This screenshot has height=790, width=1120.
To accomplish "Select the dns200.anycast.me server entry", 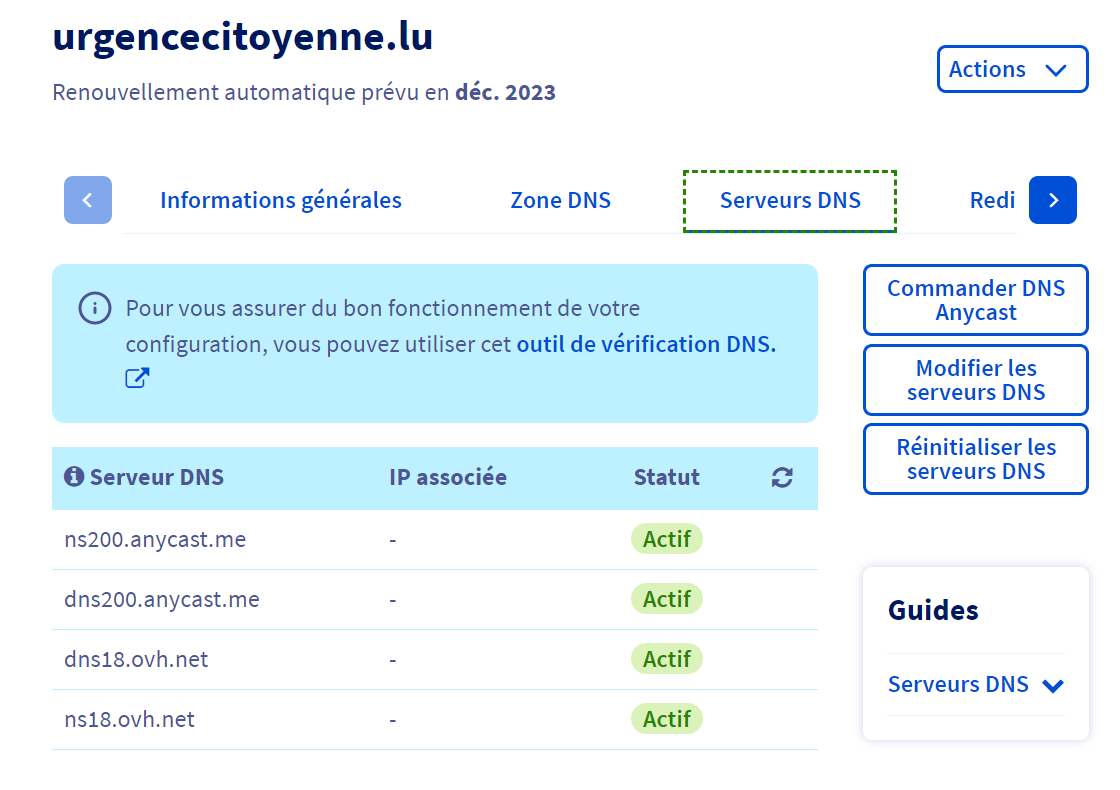I will [162, 600].
